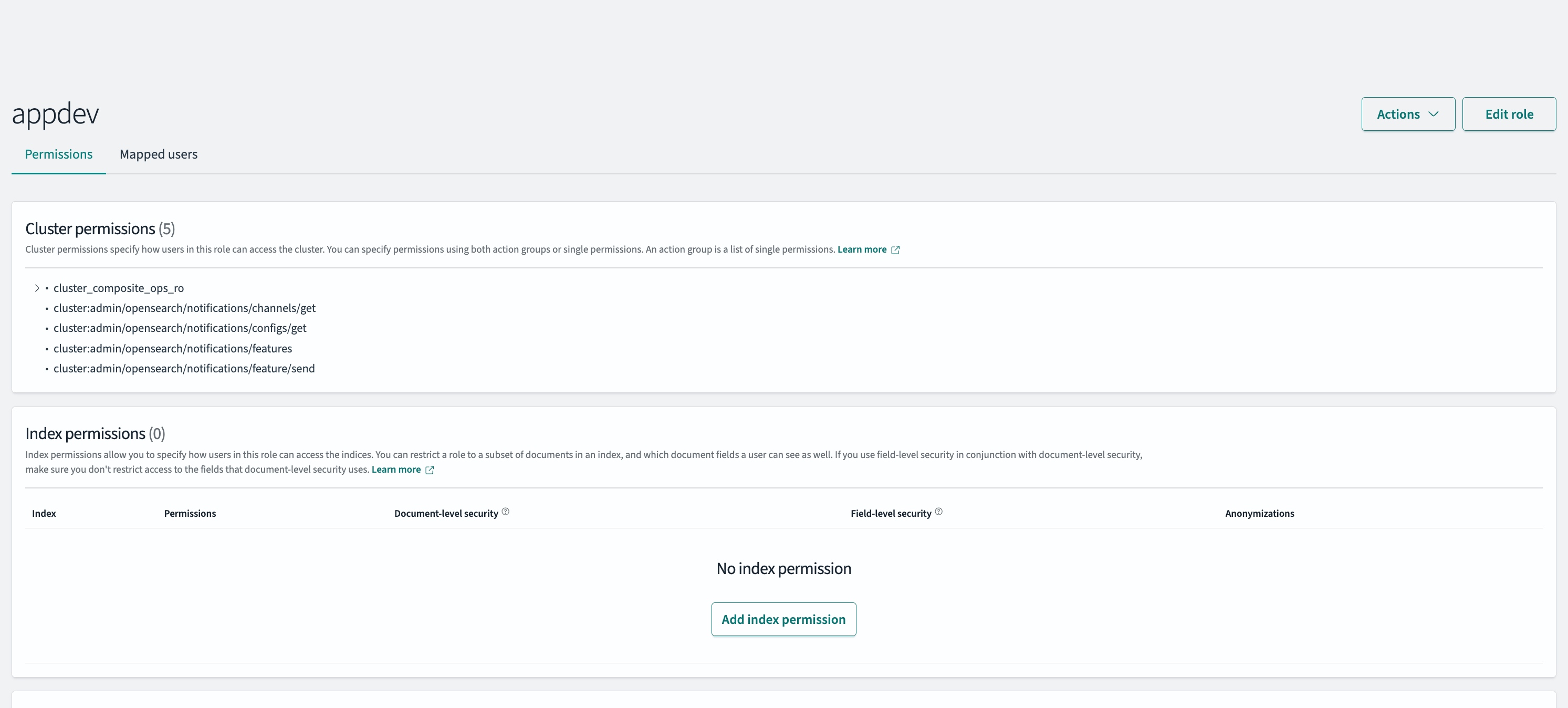Image resolution: width=1568 pixels, height=708 pixels.
Task: Click the appdev role title
Action: click(55, 114)
